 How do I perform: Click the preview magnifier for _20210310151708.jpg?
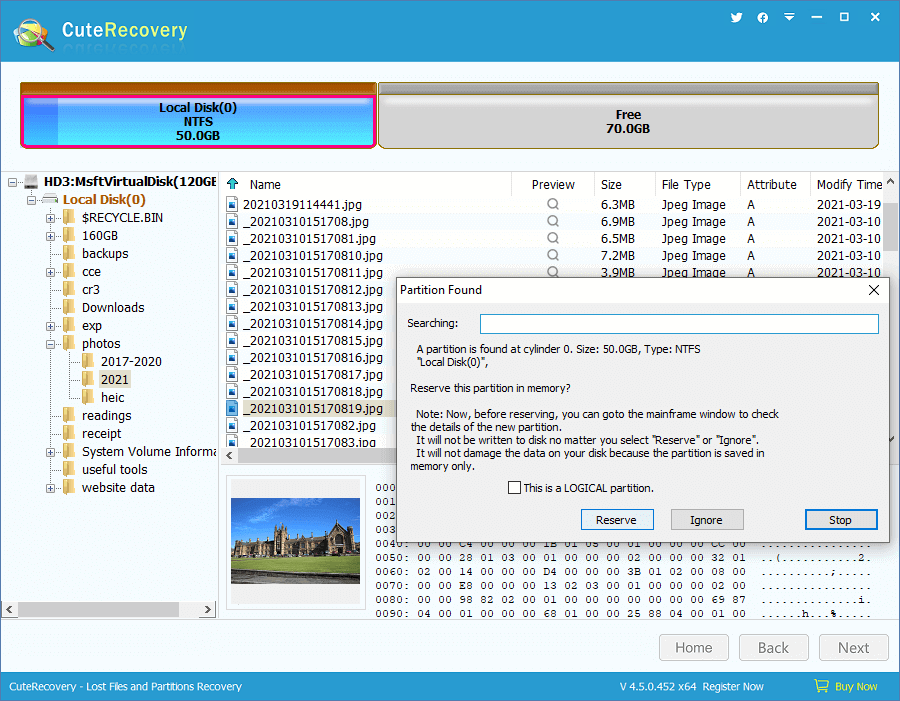[x=553, y=221]
